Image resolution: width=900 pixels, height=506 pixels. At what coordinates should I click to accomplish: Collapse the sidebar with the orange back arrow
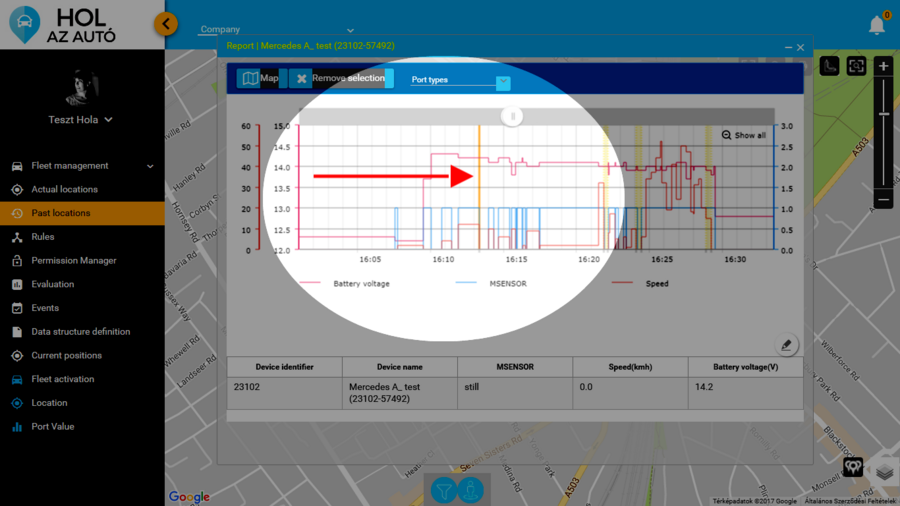166,24
